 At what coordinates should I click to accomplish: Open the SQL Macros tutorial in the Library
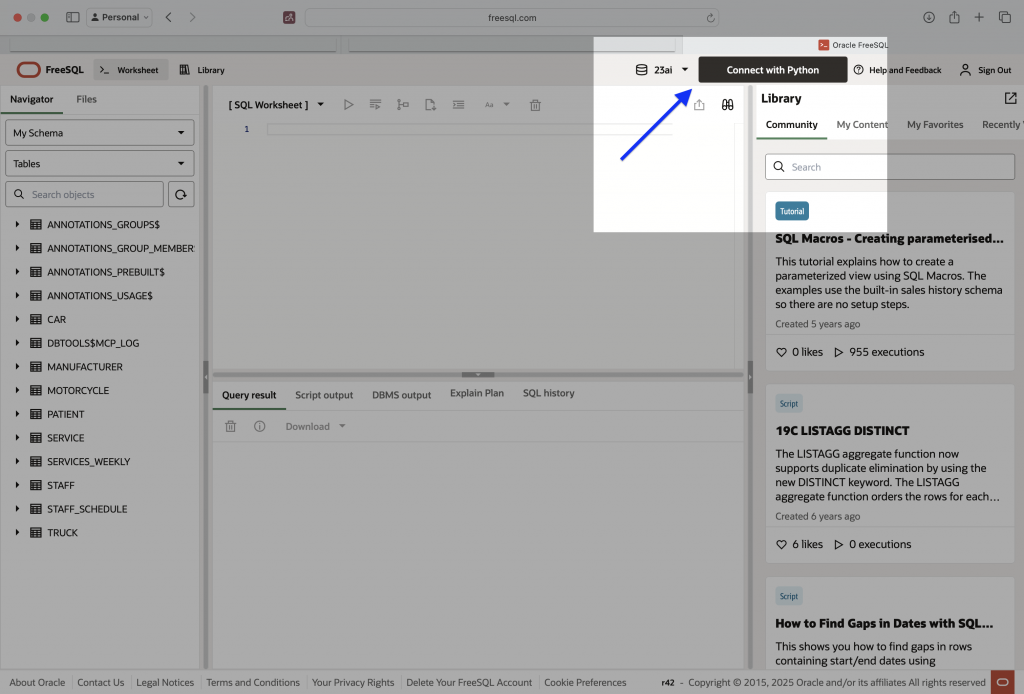coord(888,238)
